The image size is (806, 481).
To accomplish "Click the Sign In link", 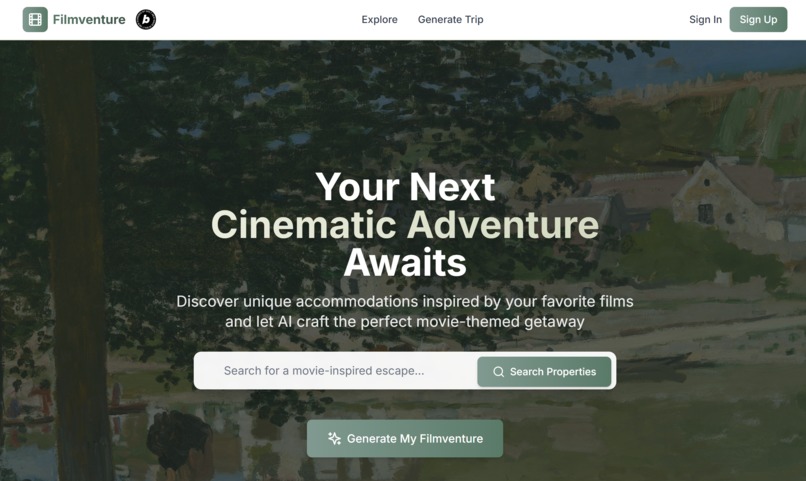I will pyautogui.click(x=705, y=20).
